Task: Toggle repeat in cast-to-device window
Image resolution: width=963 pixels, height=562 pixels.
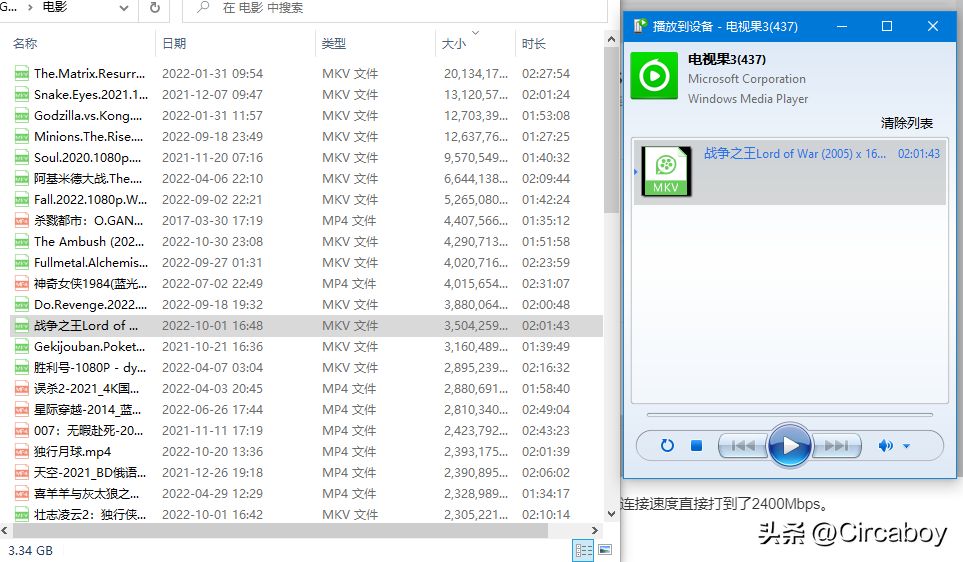Action: [667, 446]
